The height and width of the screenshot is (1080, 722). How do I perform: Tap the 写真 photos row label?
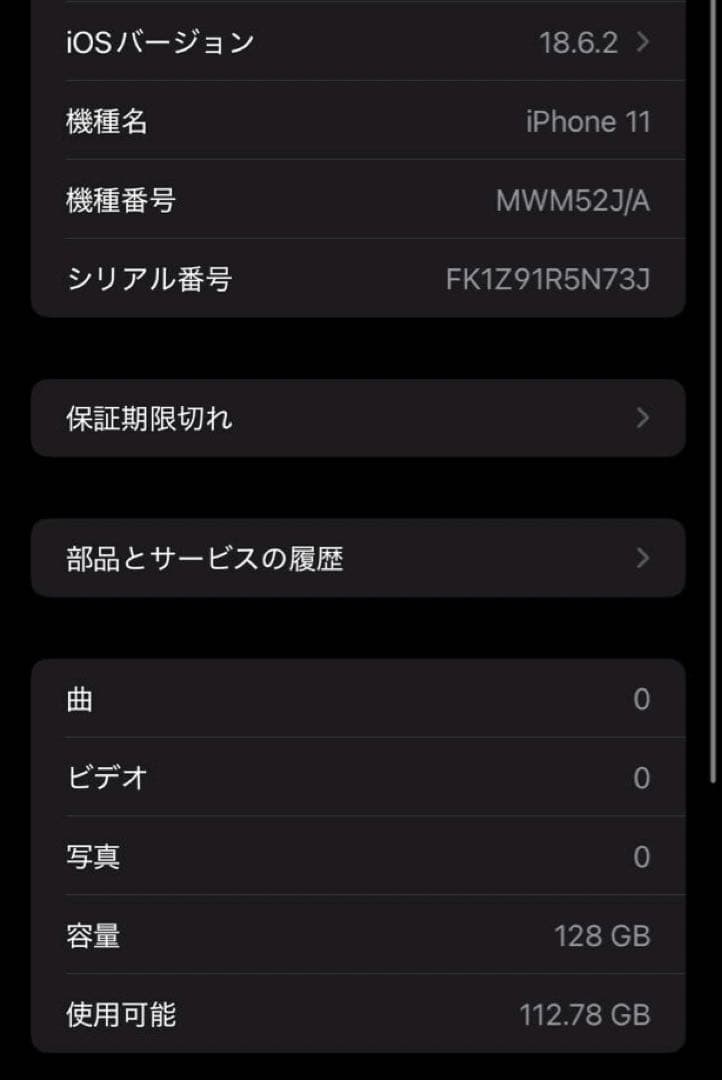93,857
